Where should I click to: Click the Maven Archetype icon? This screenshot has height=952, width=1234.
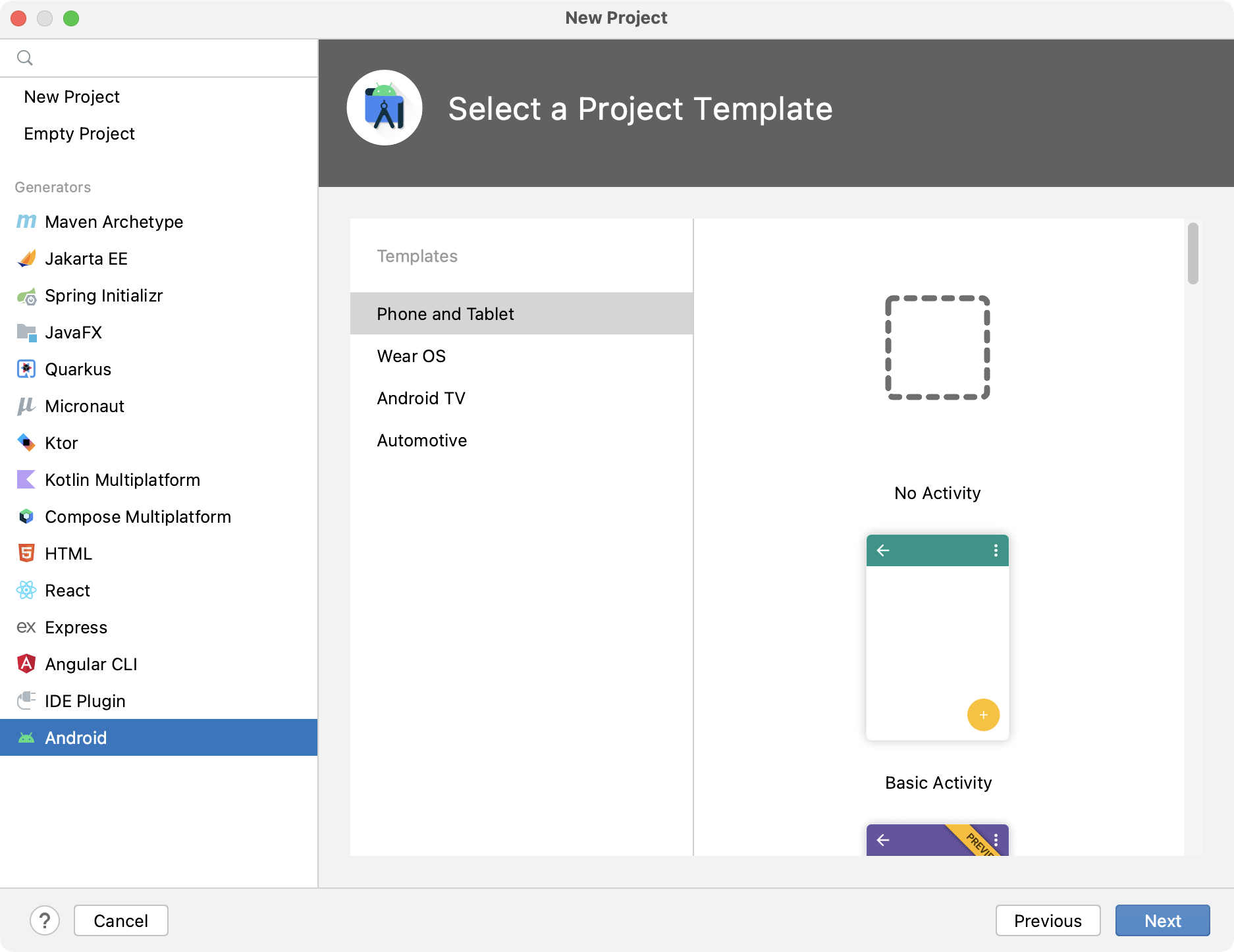pos(26,222)
